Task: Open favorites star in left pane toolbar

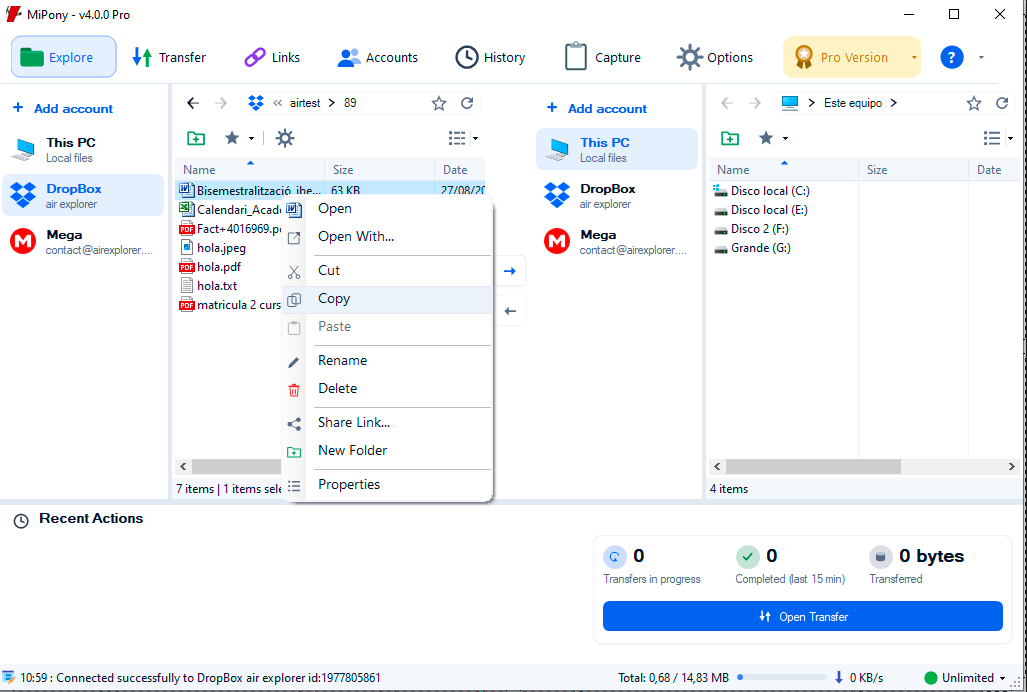Action: coord(232,138)
